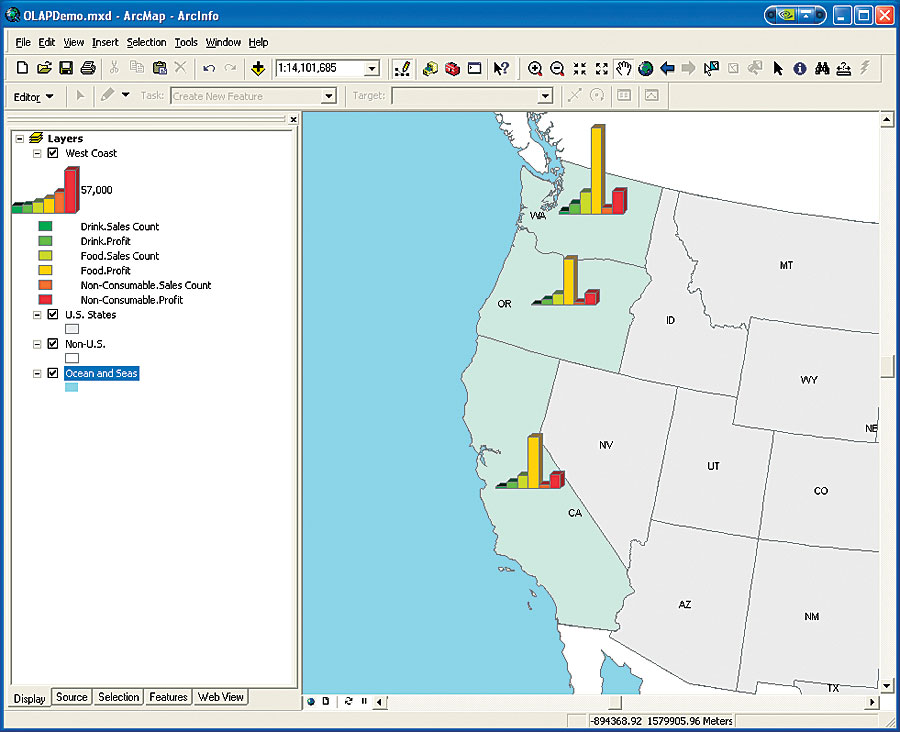Click the Refresh view button below map
The width and height of the screenshot is (900, 732).
click(x=348, y=701)
